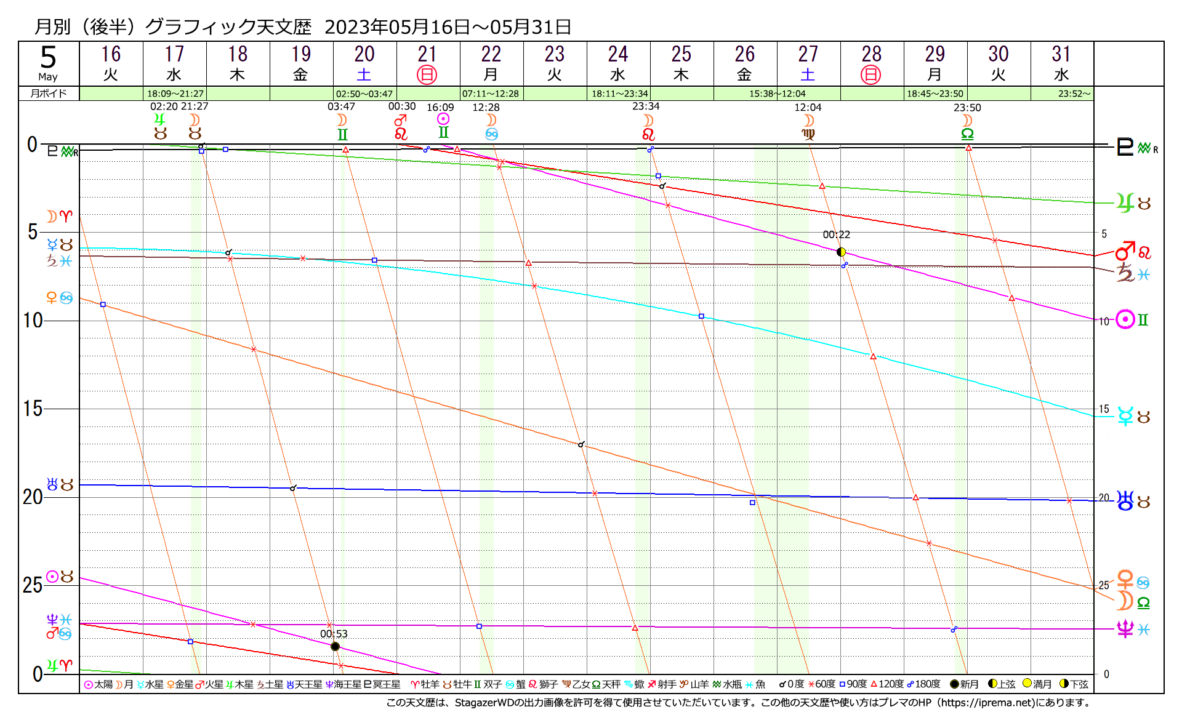This screenshot has height=720, width=1182.
Task: Select the Sun Gemini ingress symbol at 16:09
Action: (443, 125)
